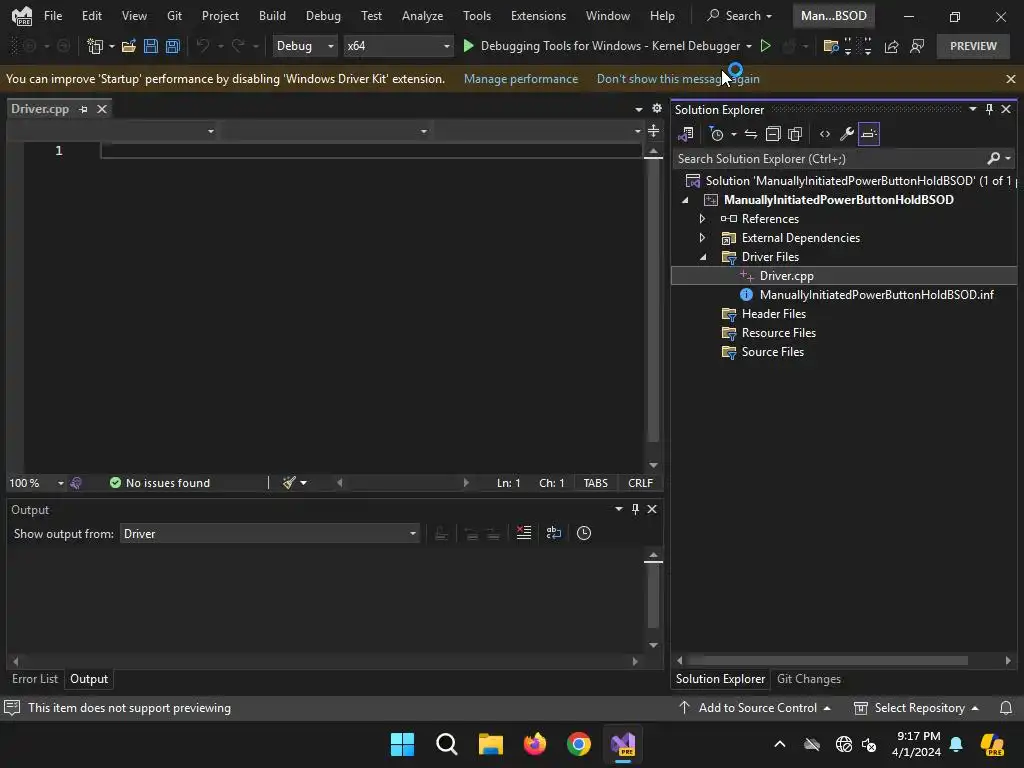
Task: Click the split editor icon
Action: 653,131
